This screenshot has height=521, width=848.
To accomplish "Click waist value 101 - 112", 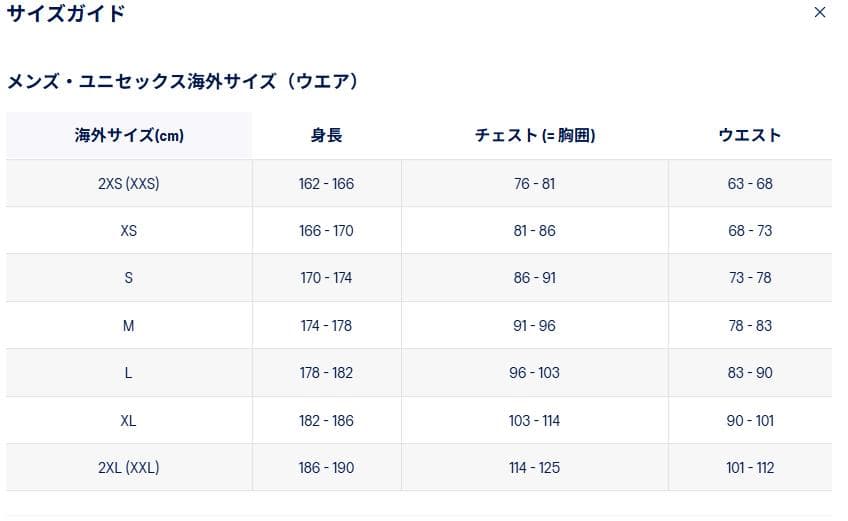I will click(x=750, y=468).
